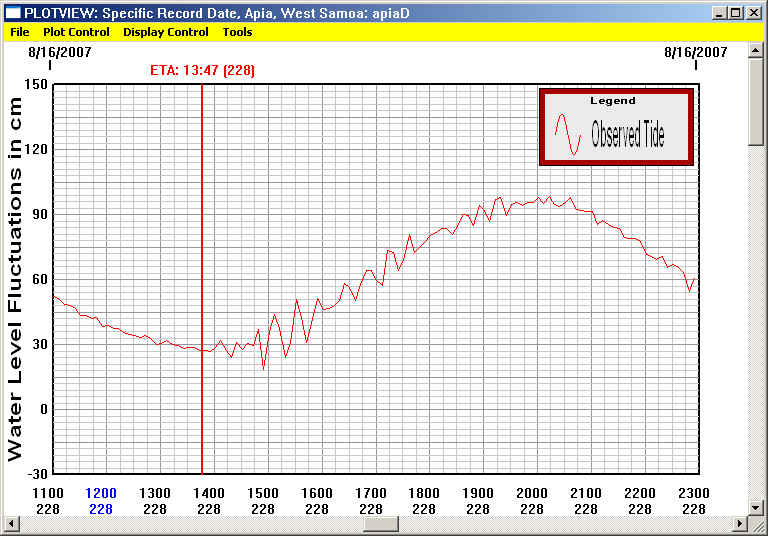Open the Display Control menu
The width and height of the screenshot is (768, 536).
tap(166, 32)
